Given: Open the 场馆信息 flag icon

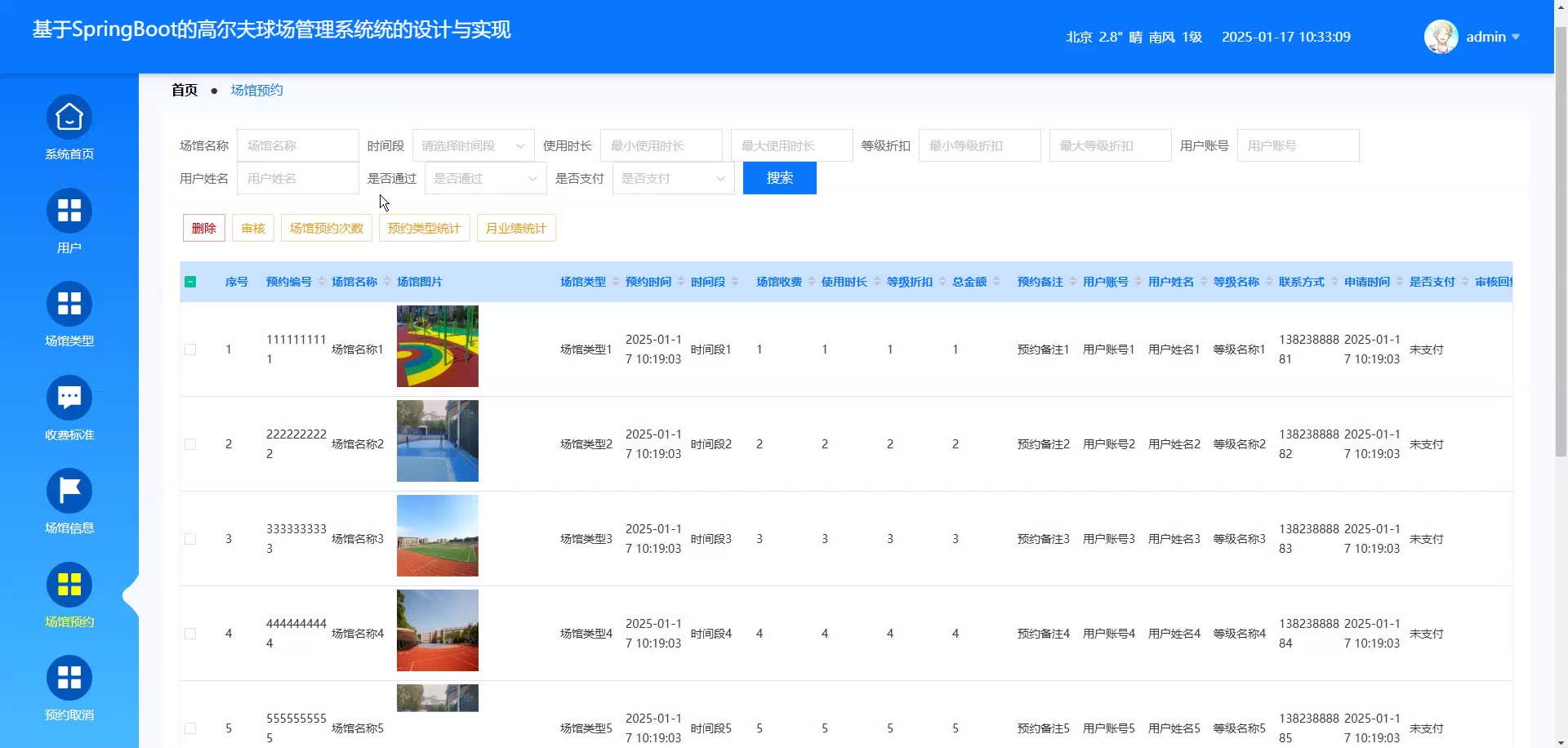Looking at the screenshot, I should pyautogui.click(x=69, y=492).
